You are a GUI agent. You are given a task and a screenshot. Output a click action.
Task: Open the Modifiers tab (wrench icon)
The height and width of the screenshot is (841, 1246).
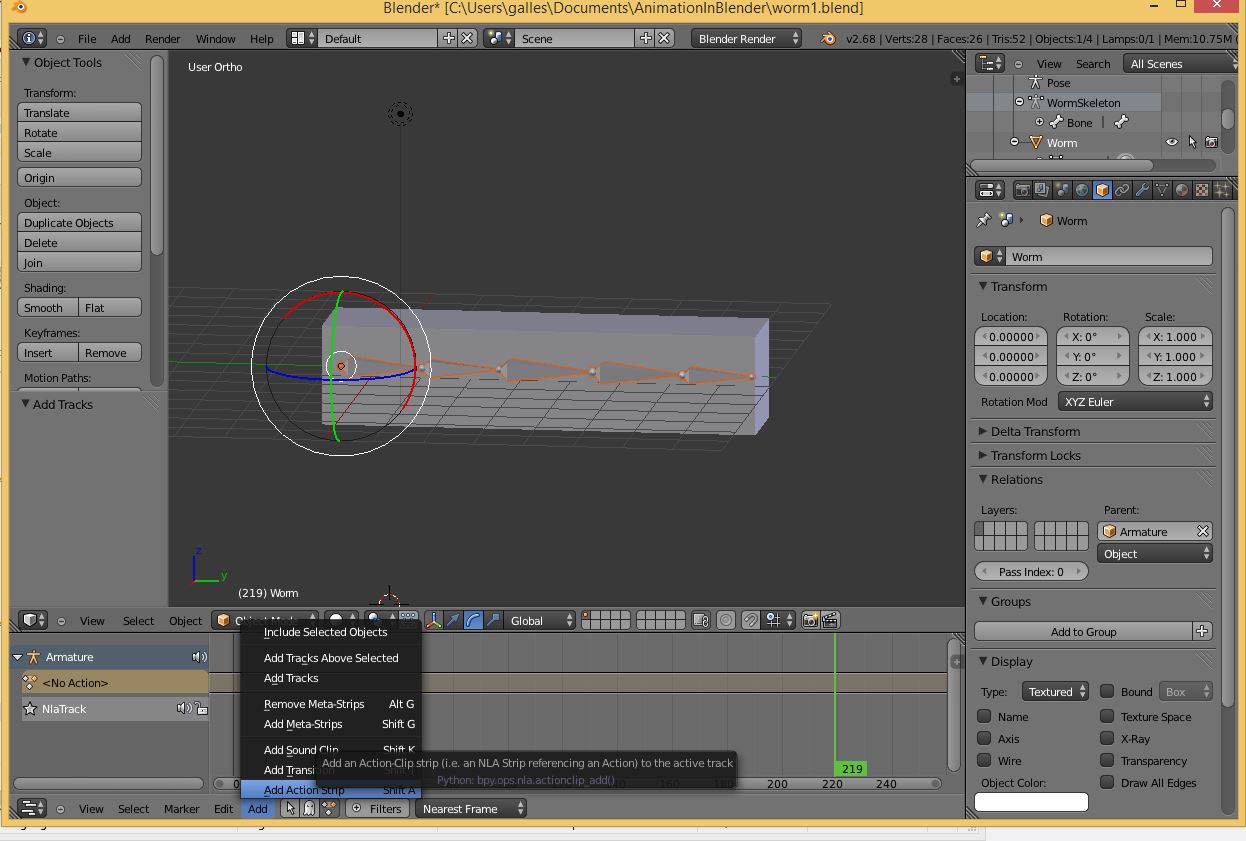pos(1142,190)
